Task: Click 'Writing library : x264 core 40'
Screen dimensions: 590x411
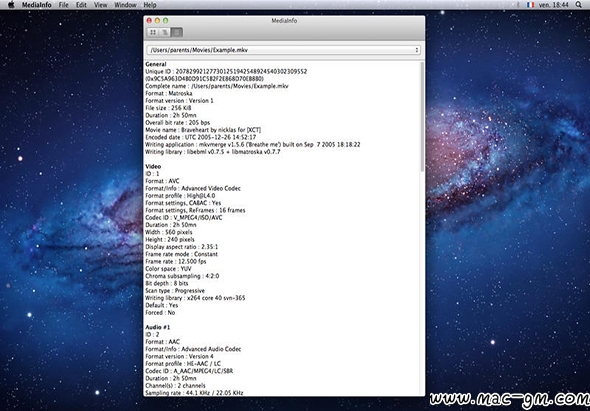Action: (x=195, y=298)
